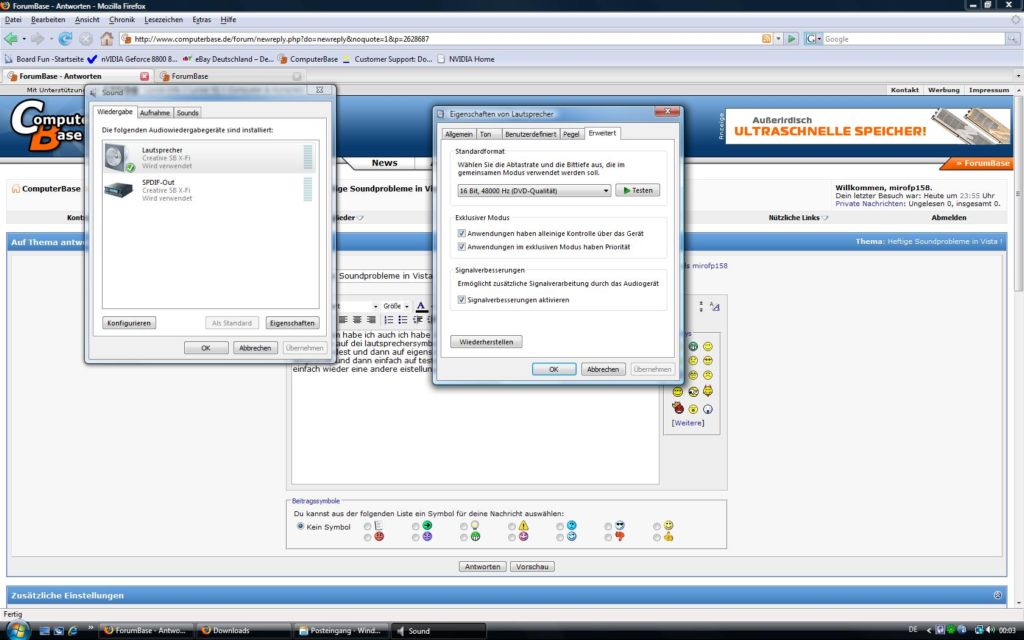
Task: Switch to the Aufnahme tab in Sound window
Action: click(155, 113)
